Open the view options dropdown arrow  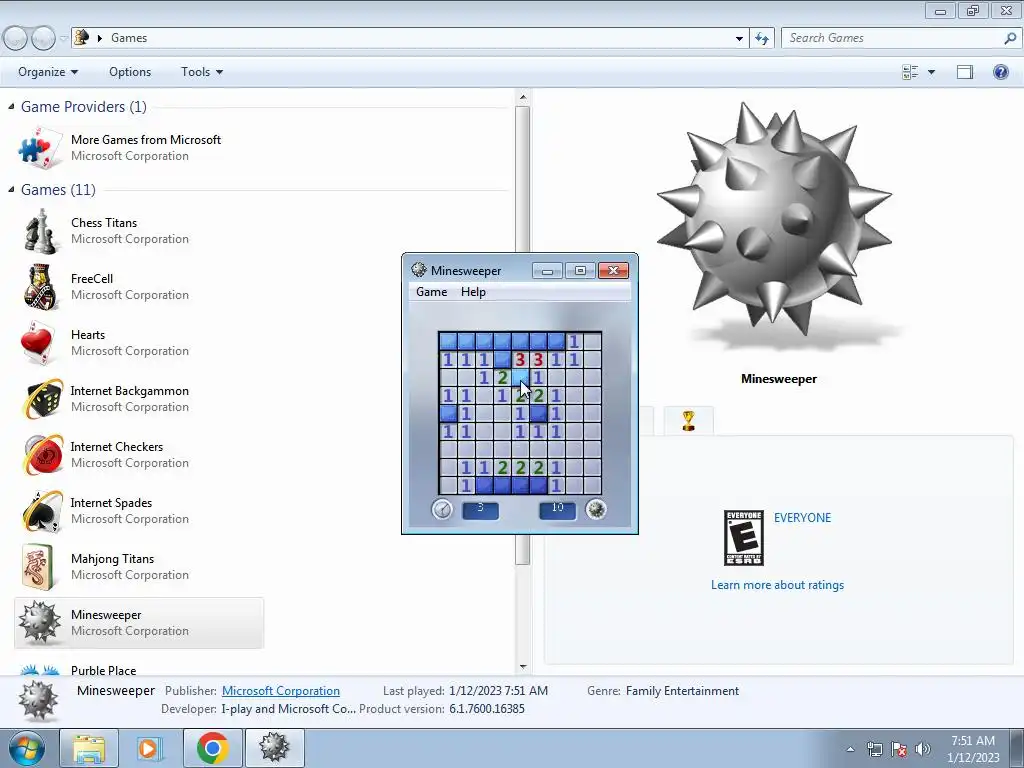pyautogui.click(x=931, y=72)
